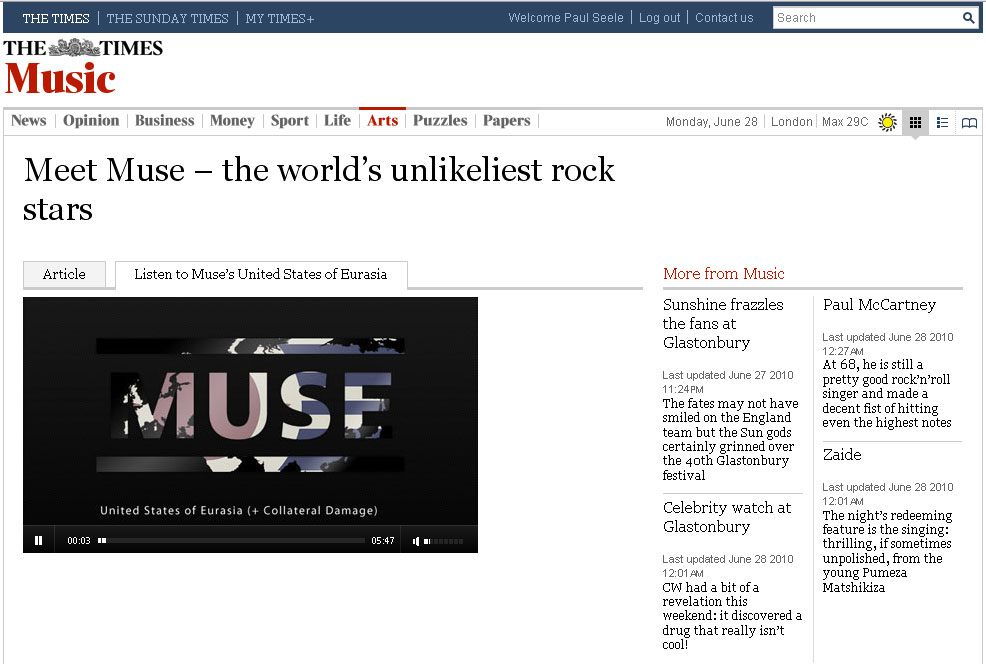Click the 05:47 track duration
The height and width of the screenshot is (664, 986).
tap(382, 541)
